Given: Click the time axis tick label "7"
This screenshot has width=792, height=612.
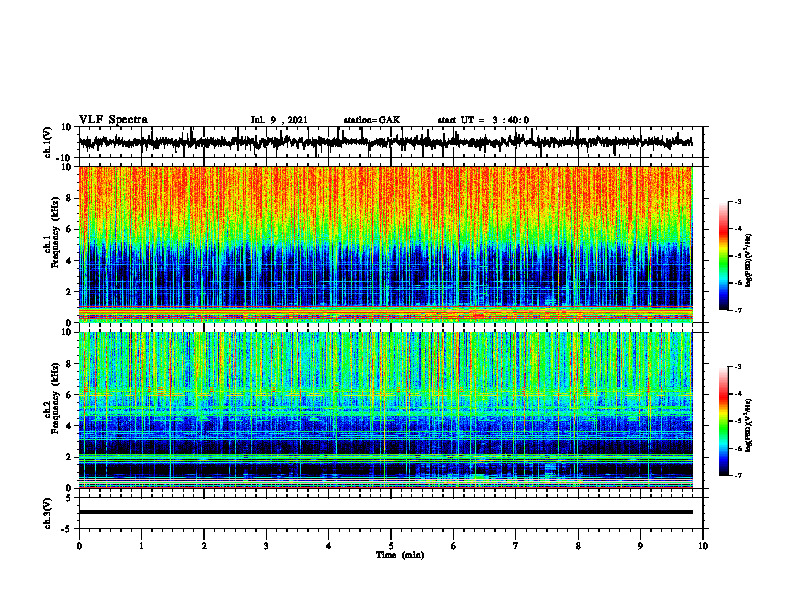Looking at the screenshot, I should (516, 546).
